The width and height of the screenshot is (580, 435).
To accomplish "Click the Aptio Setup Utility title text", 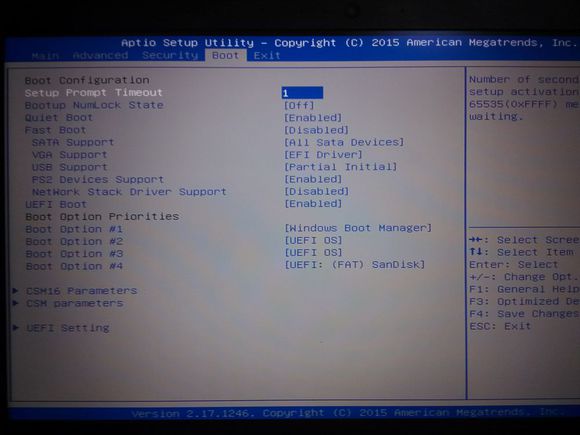I will (188, 43).
